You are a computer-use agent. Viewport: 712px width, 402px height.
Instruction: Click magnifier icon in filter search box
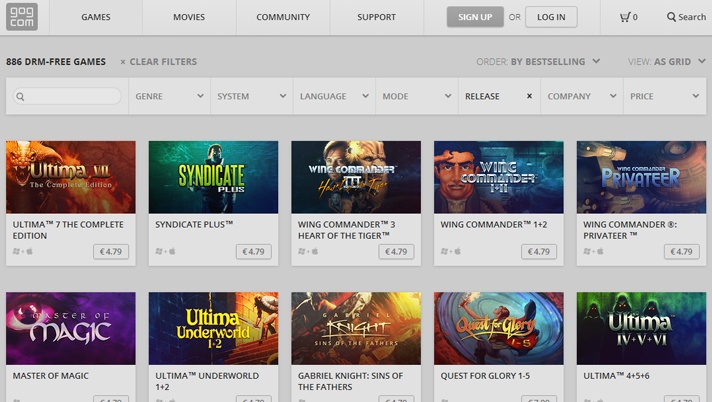coord(20,96)
